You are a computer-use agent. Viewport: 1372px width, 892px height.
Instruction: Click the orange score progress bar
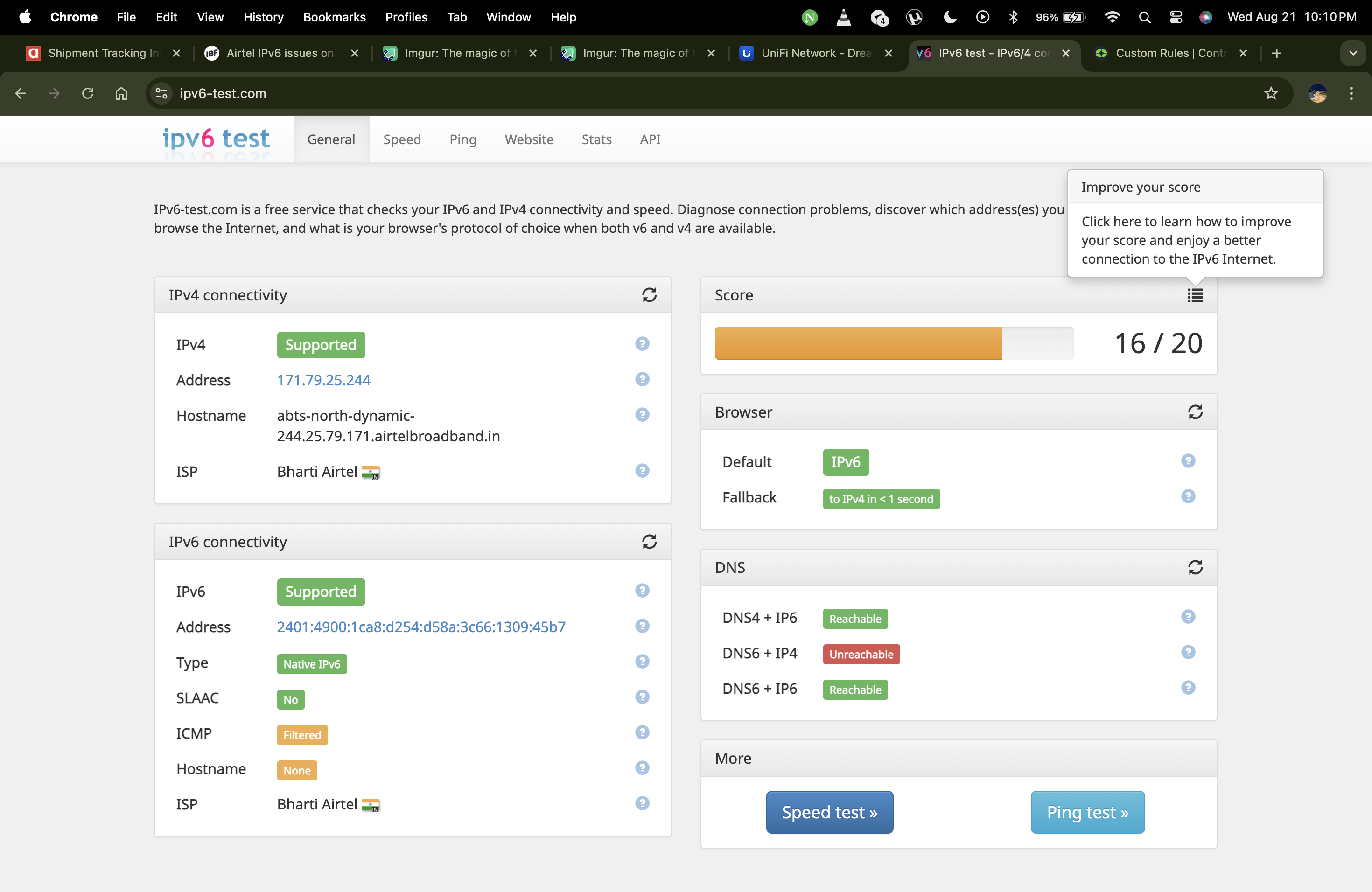858,343
